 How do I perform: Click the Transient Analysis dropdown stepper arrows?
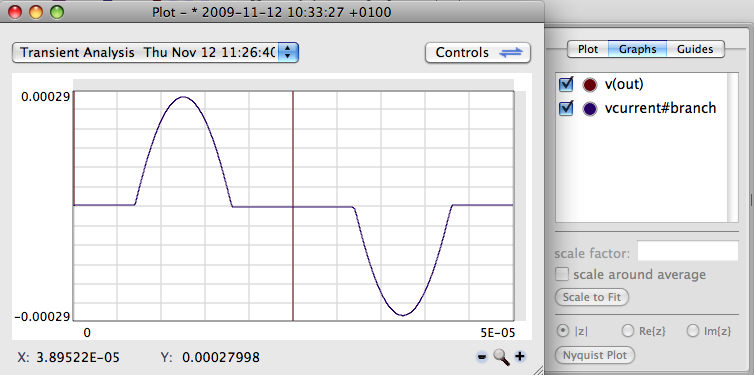(x=288, y=52)
